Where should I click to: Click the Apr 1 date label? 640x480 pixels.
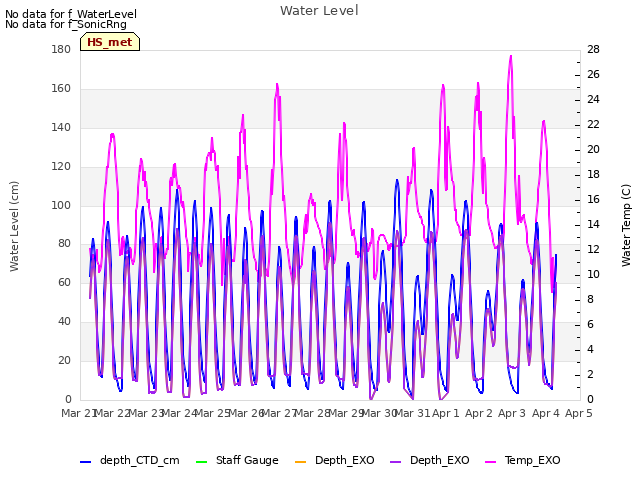(446, 413)
